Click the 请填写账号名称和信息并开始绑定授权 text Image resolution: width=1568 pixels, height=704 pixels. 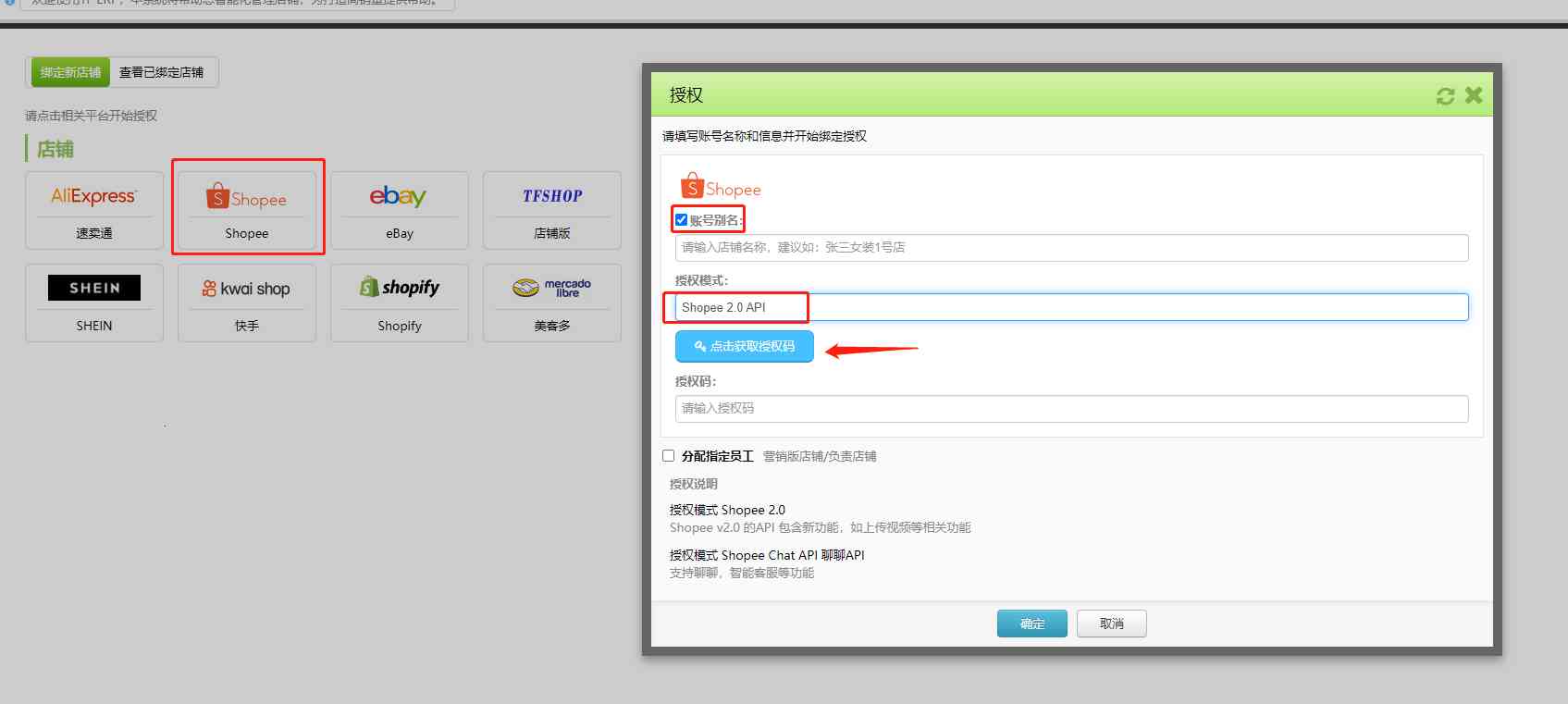coord(764,136)
